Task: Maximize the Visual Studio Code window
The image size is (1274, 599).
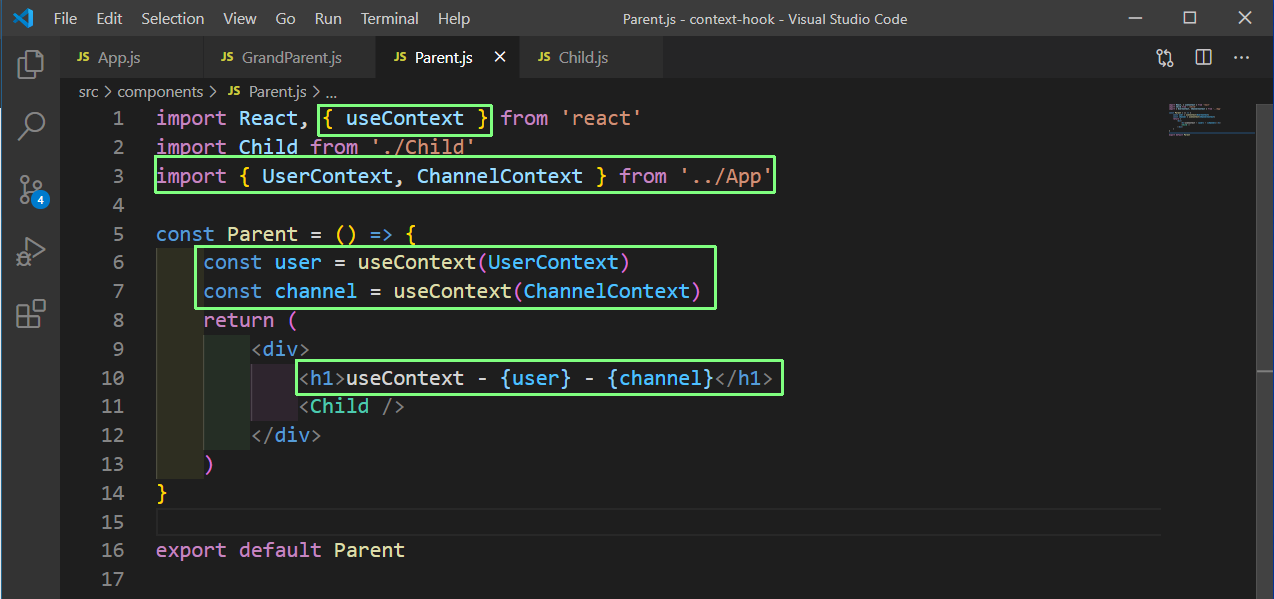Action: (1189, 18)
